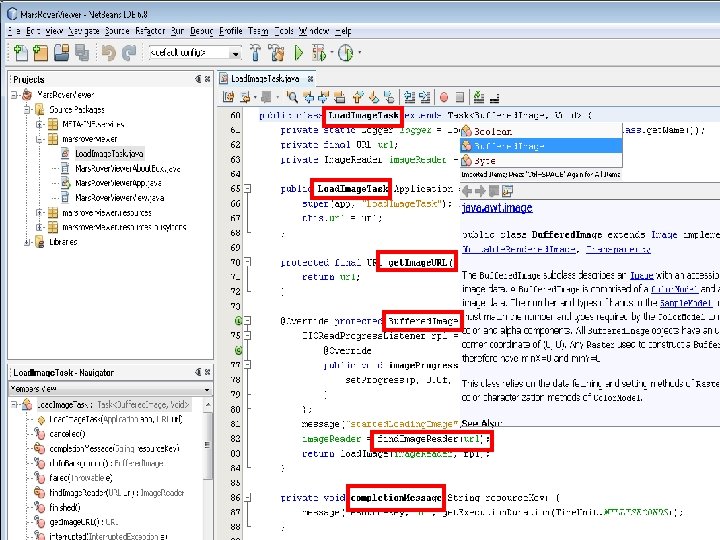Click the Navigator panel vertical scrollbar
Screen dimensions: 720x540
pos(208,468)
